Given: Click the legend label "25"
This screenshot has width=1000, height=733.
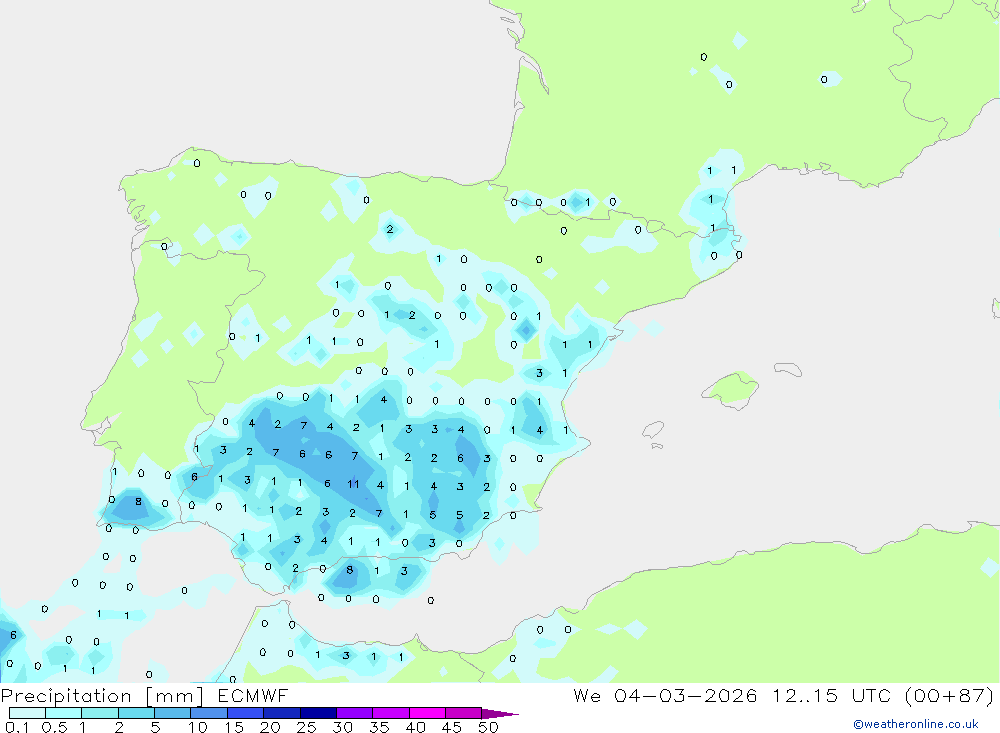Looking at the screenshot, I should pyautogui.click(x=307, y=727).
